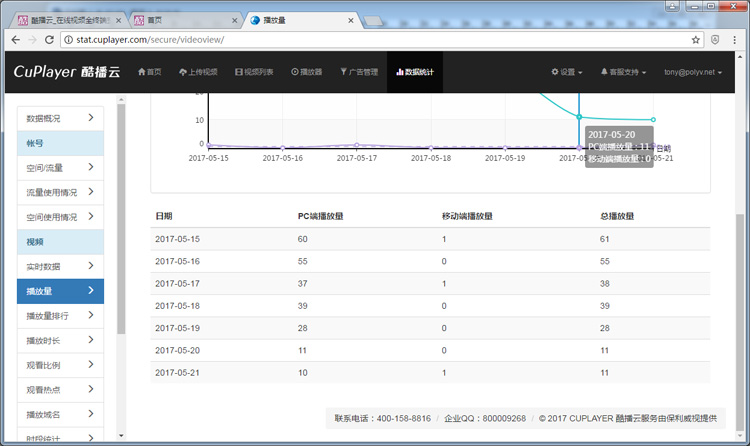Open 播放量排行 in sidebar
The width and height of the screenshot is (750, 446).
click(61, 315)
